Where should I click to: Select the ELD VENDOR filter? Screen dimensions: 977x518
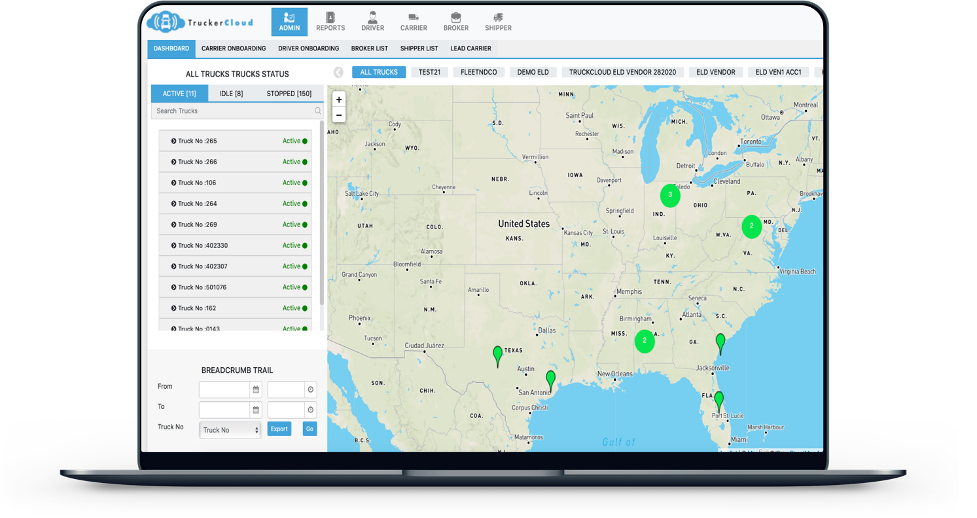click(716, 72)
